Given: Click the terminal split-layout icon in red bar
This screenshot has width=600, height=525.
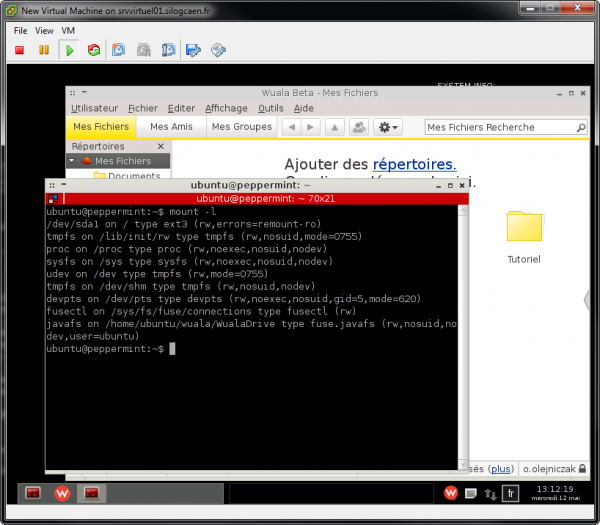Looking at the screenshot, I should tap(53, 199).
